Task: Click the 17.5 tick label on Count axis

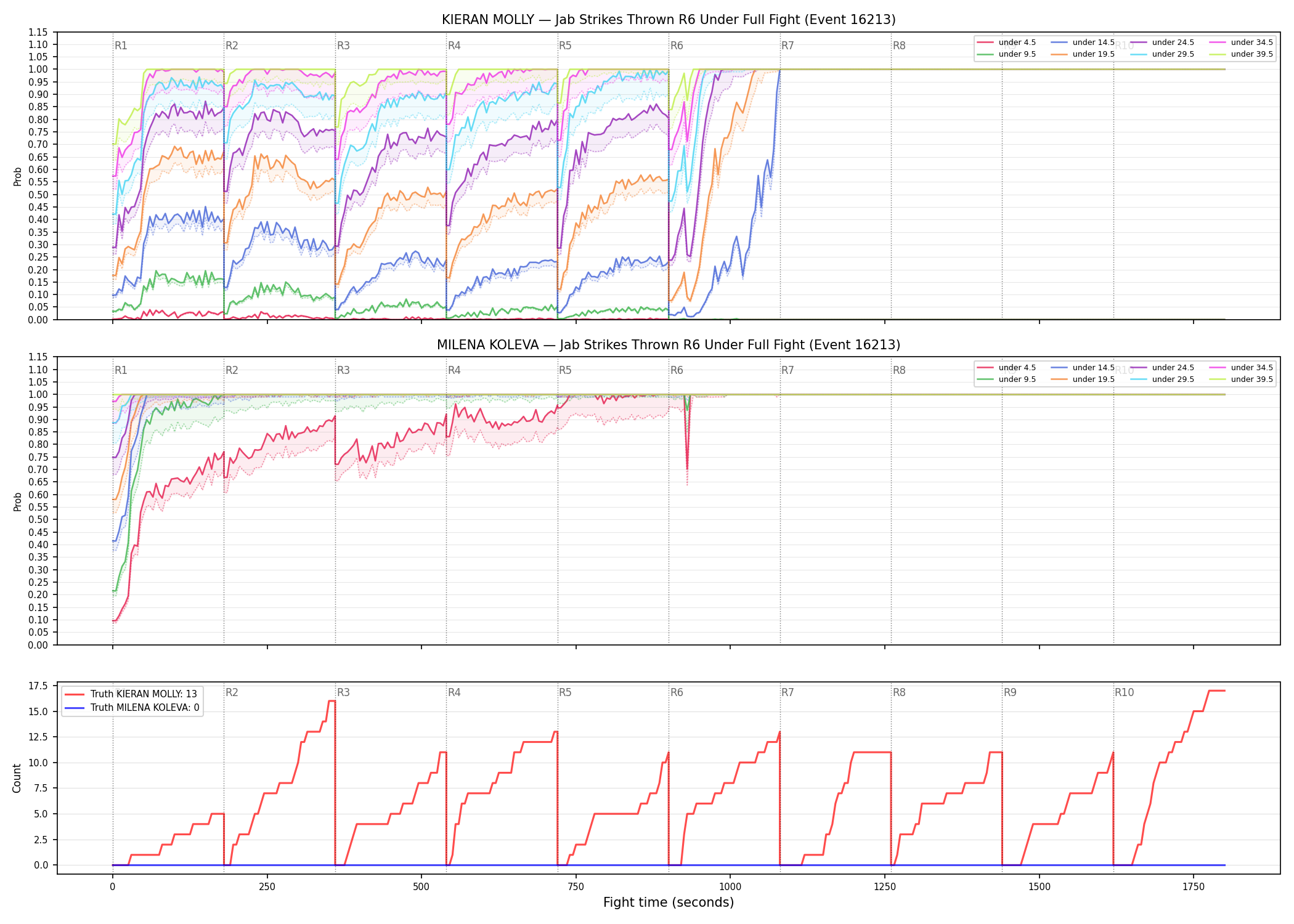Action: point(38,686)
